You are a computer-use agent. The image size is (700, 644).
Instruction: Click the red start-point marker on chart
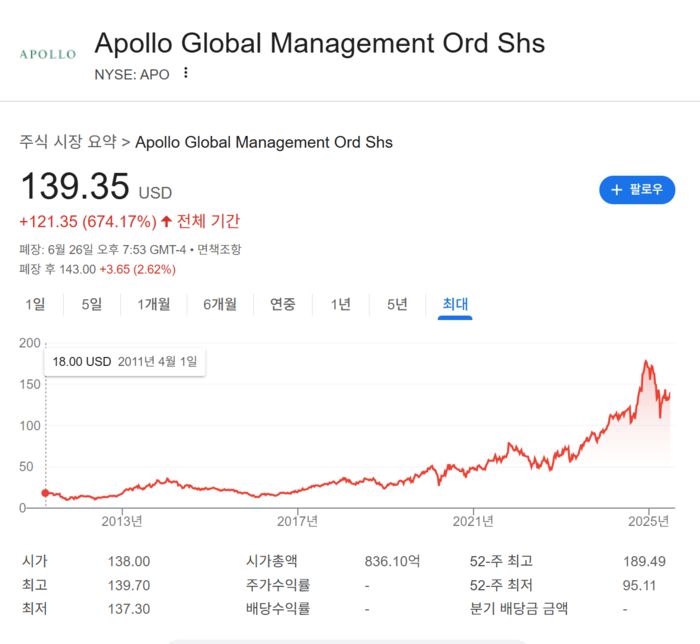[45, 493]
